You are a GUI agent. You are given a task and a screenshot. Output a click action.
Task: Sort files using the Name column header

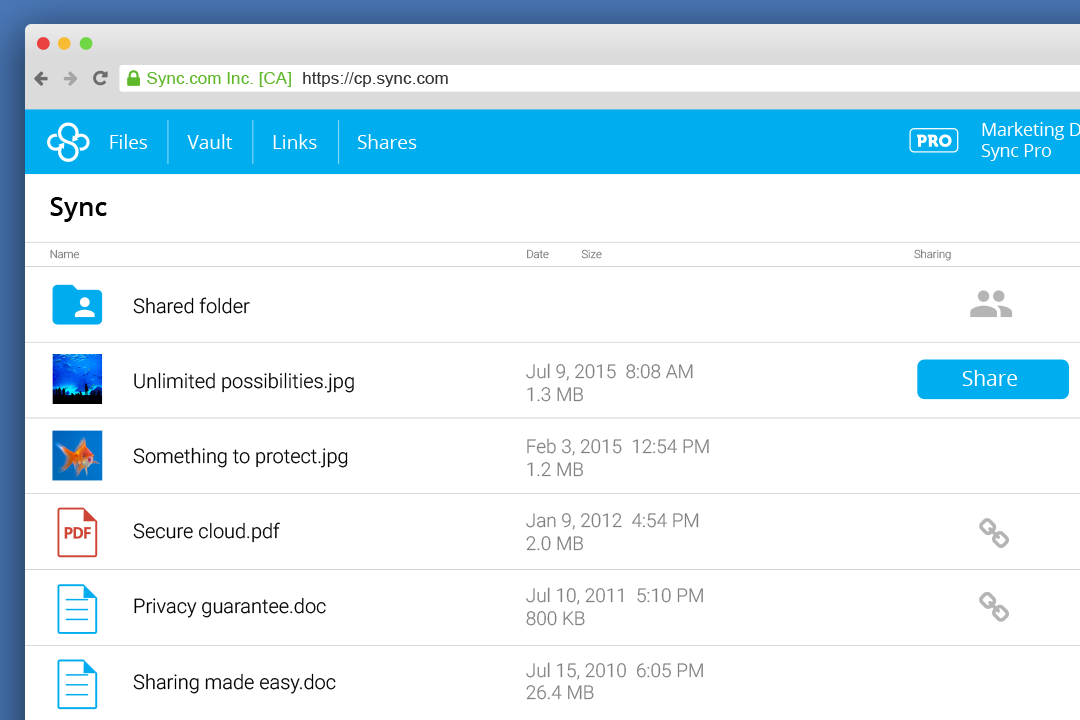[x=64, y=254]
